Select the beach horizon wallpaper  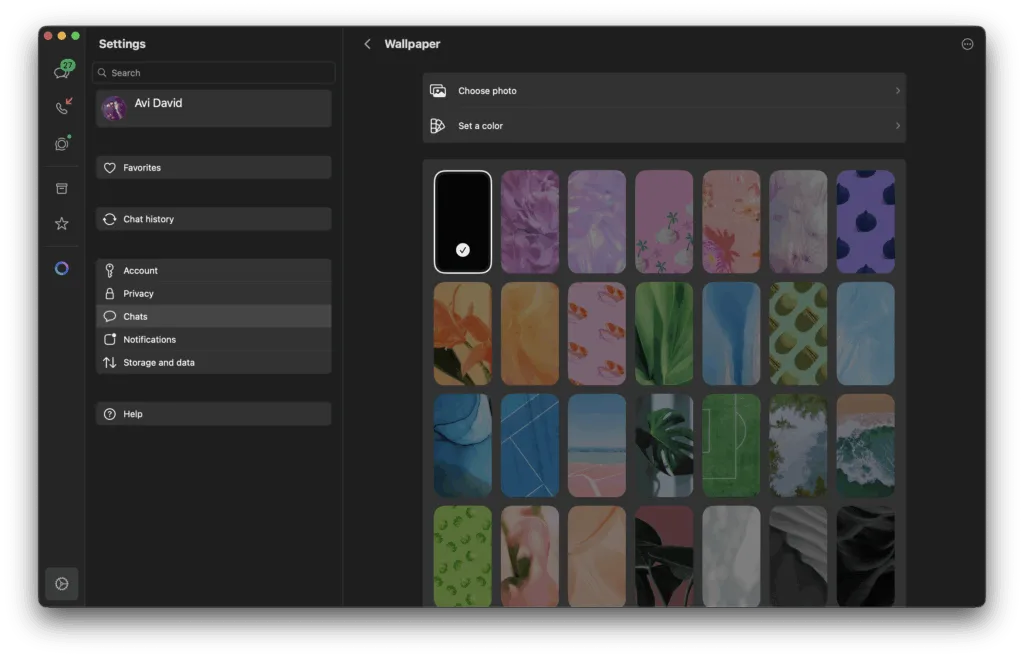596,445
